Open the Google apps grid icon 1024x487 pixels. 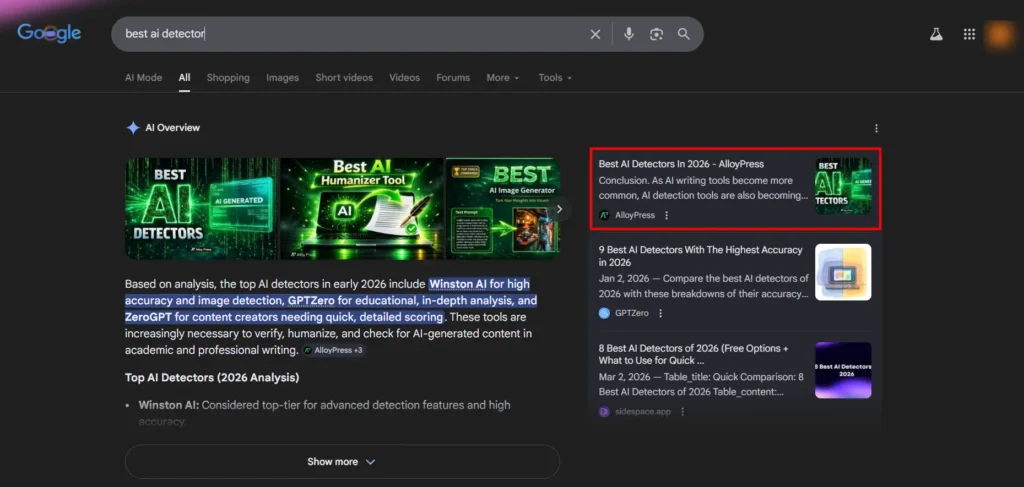pyautogui.click(x=969, y=35)
